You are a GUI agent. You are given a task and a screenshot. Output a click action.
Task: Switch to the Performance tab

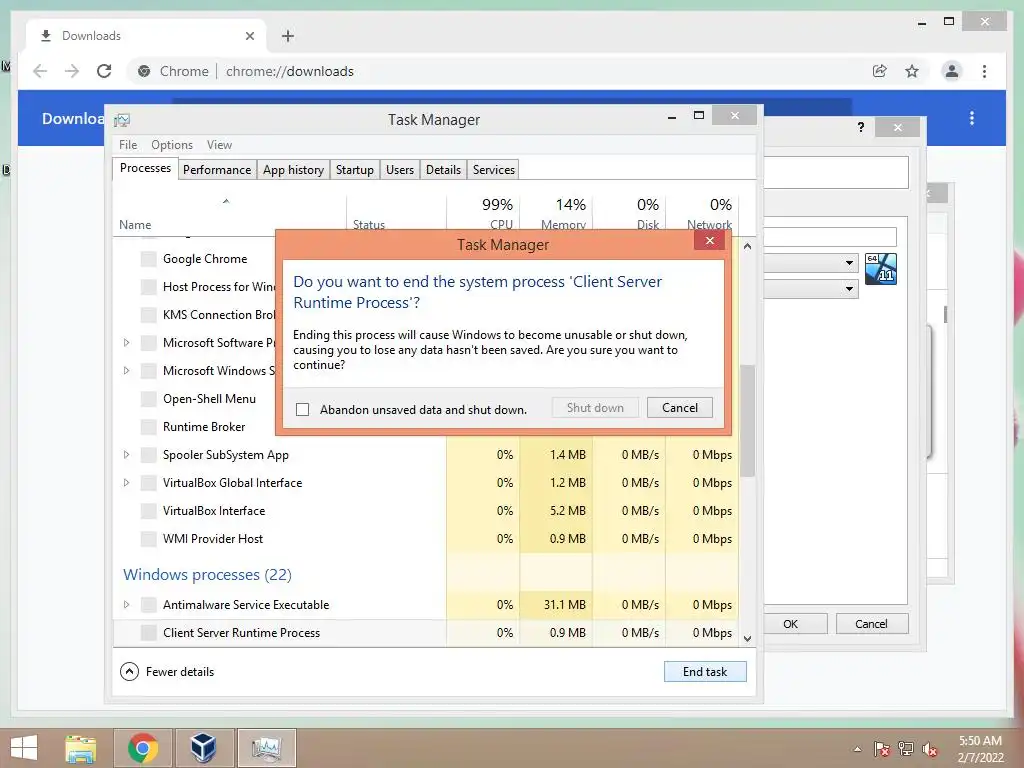(x=217, y=170)
